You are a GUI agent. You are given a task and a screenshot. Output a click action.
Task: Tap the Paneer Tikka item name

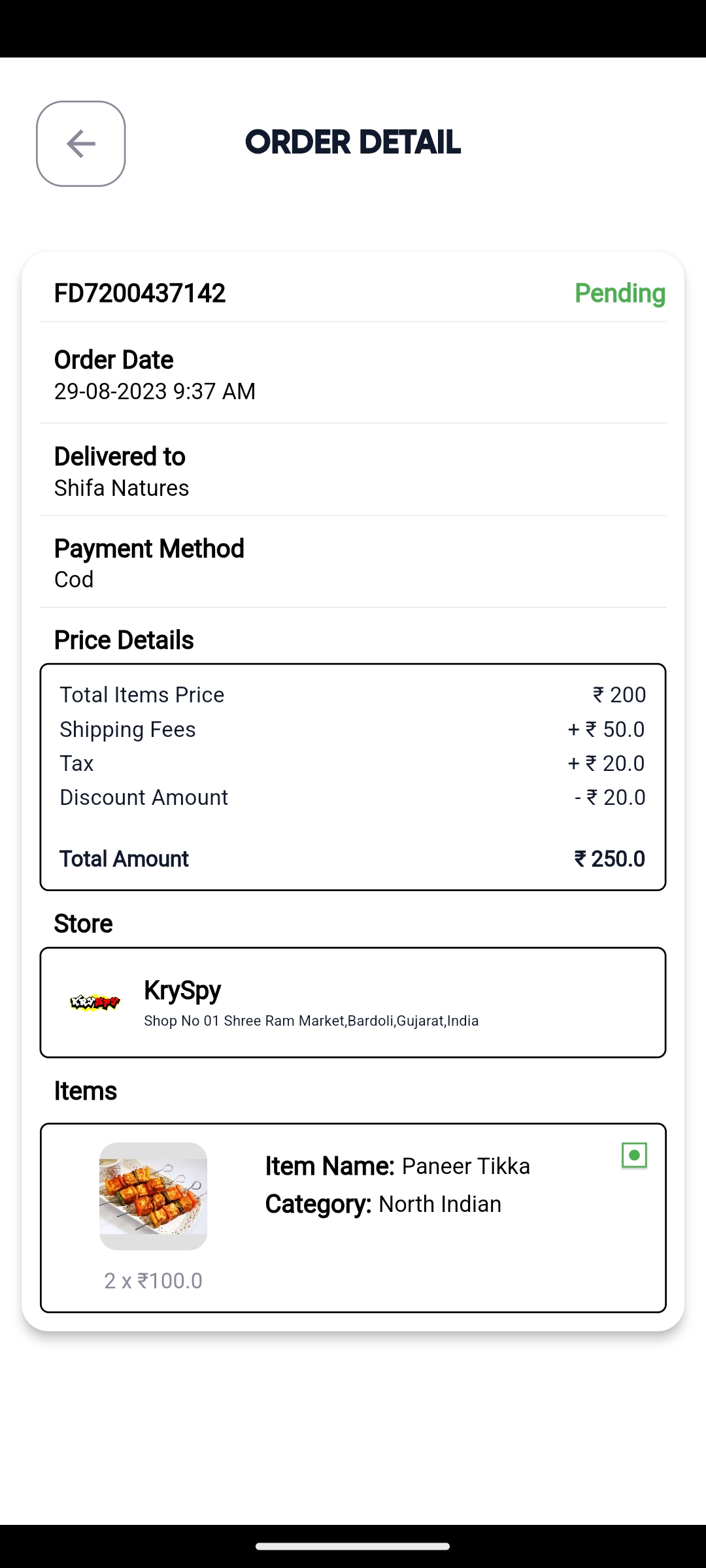465,1166
